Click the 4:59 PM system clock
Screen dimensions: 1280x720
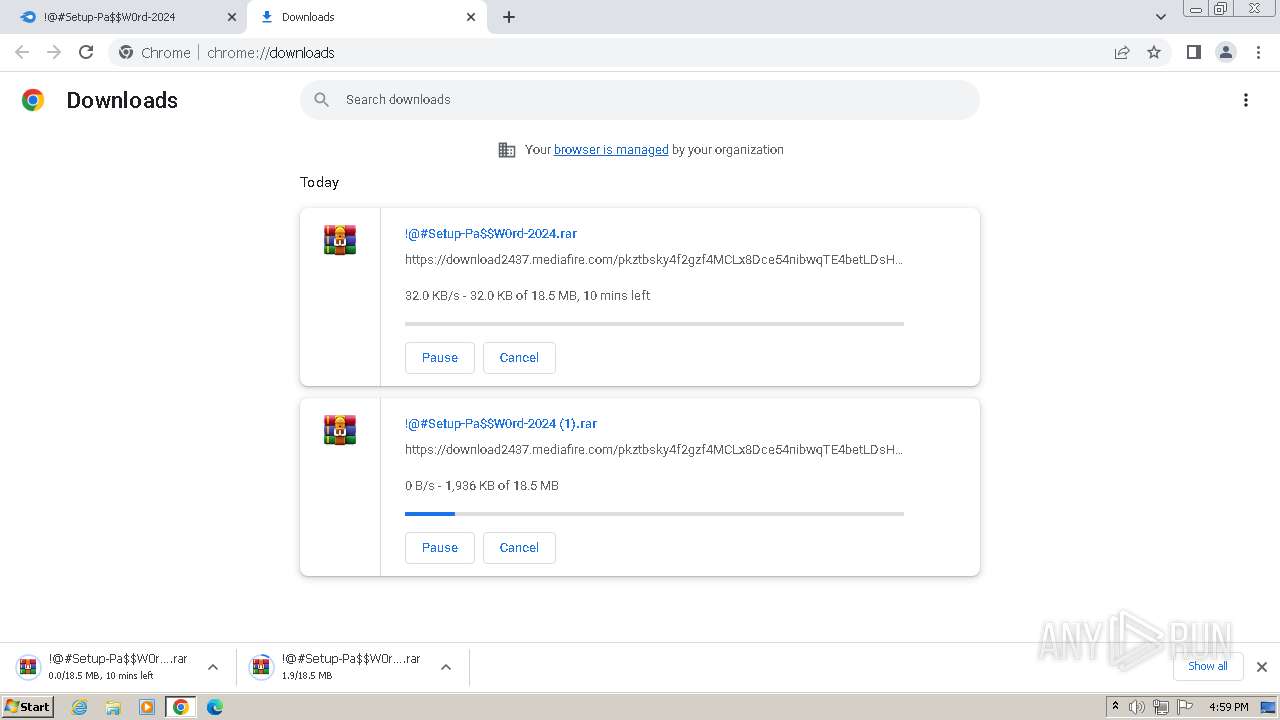1229,707
